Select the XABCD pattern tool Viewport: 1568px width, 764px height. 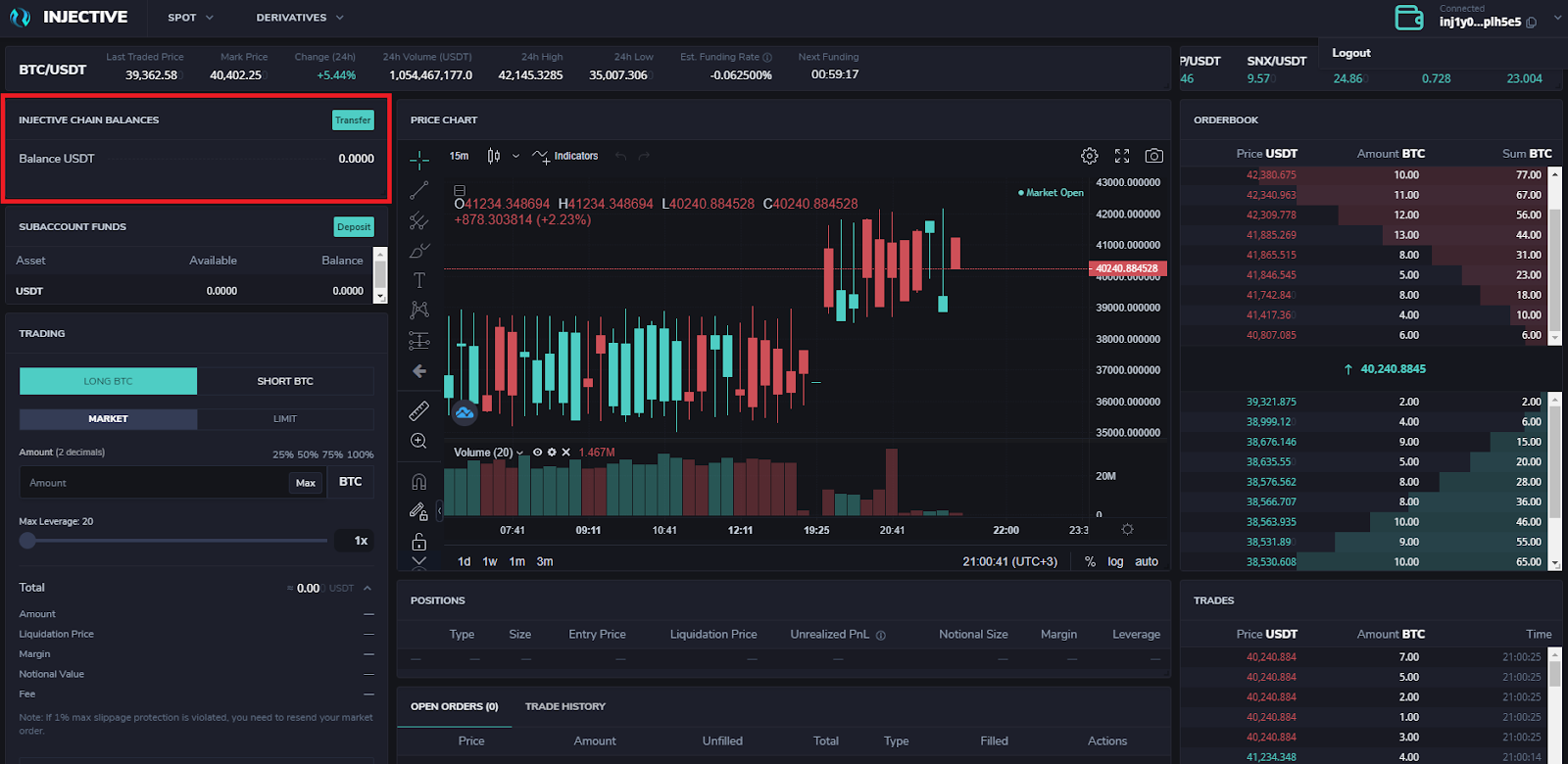coord(419,310)
